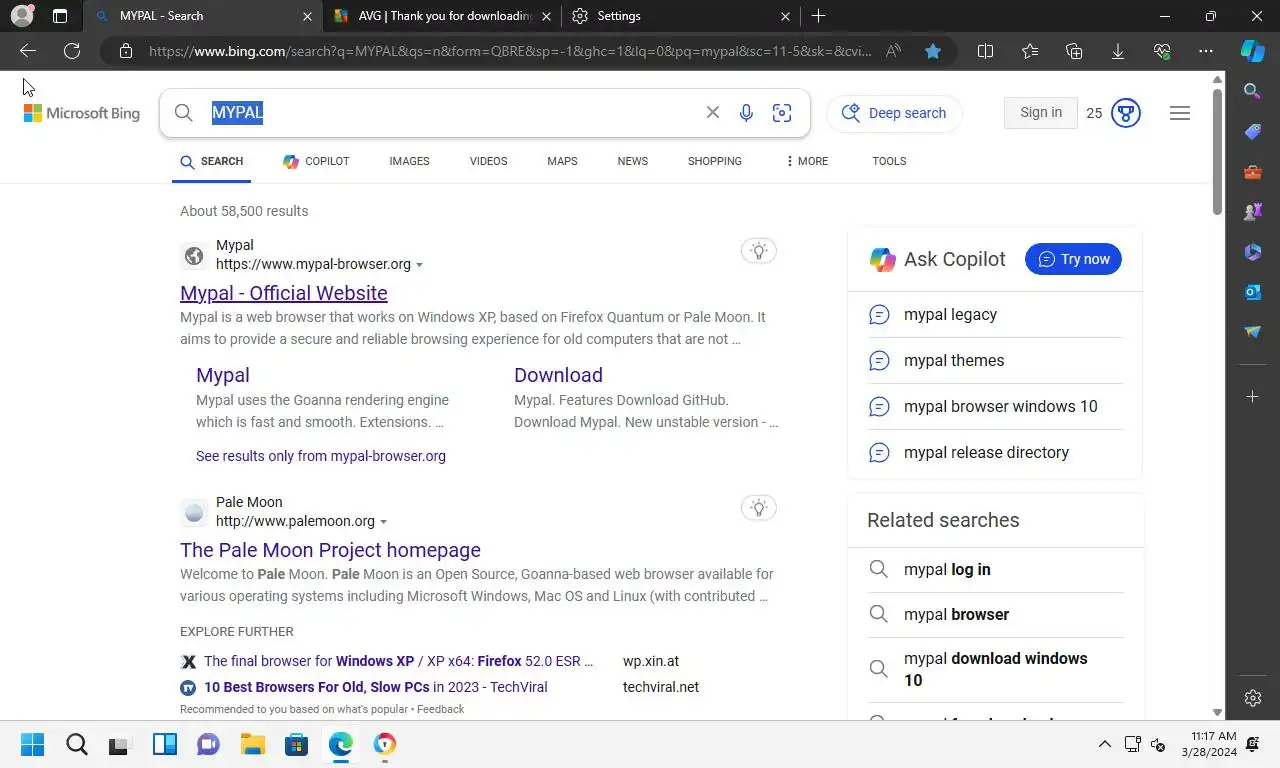The width and height of the screenshot is (1280, 768).
Task: Open the Download sublink for Mypal
Action: tap(558, 375)
